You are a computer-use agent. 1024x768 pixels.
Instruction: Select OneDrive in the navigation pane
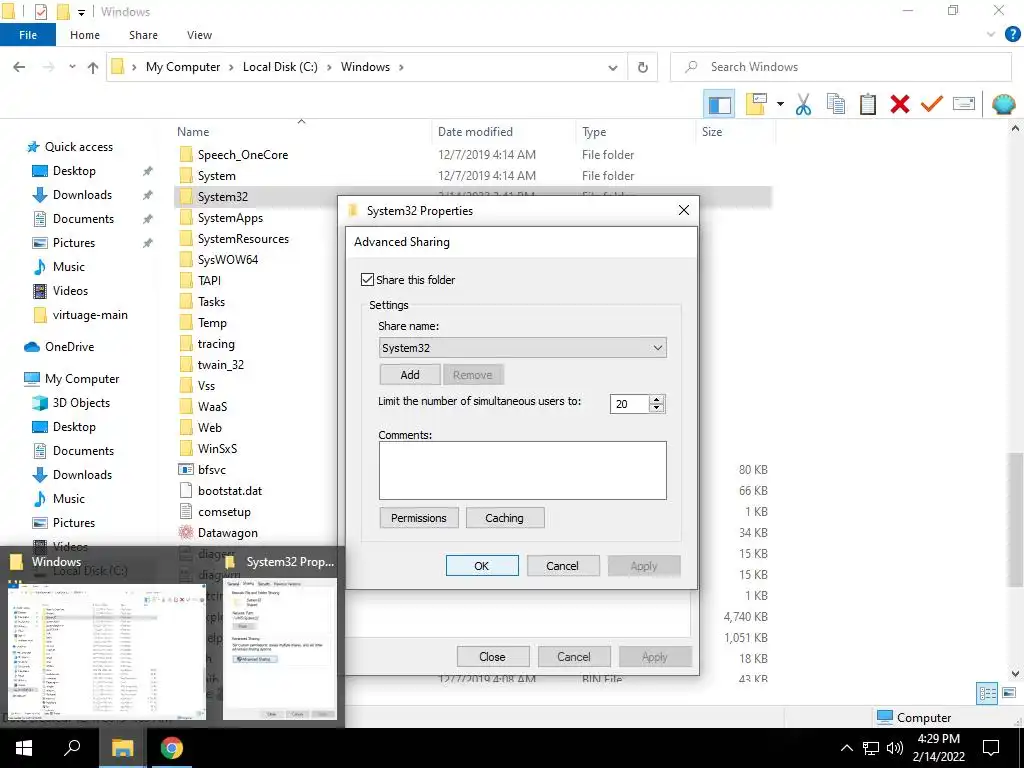click(x=69, y=347)
